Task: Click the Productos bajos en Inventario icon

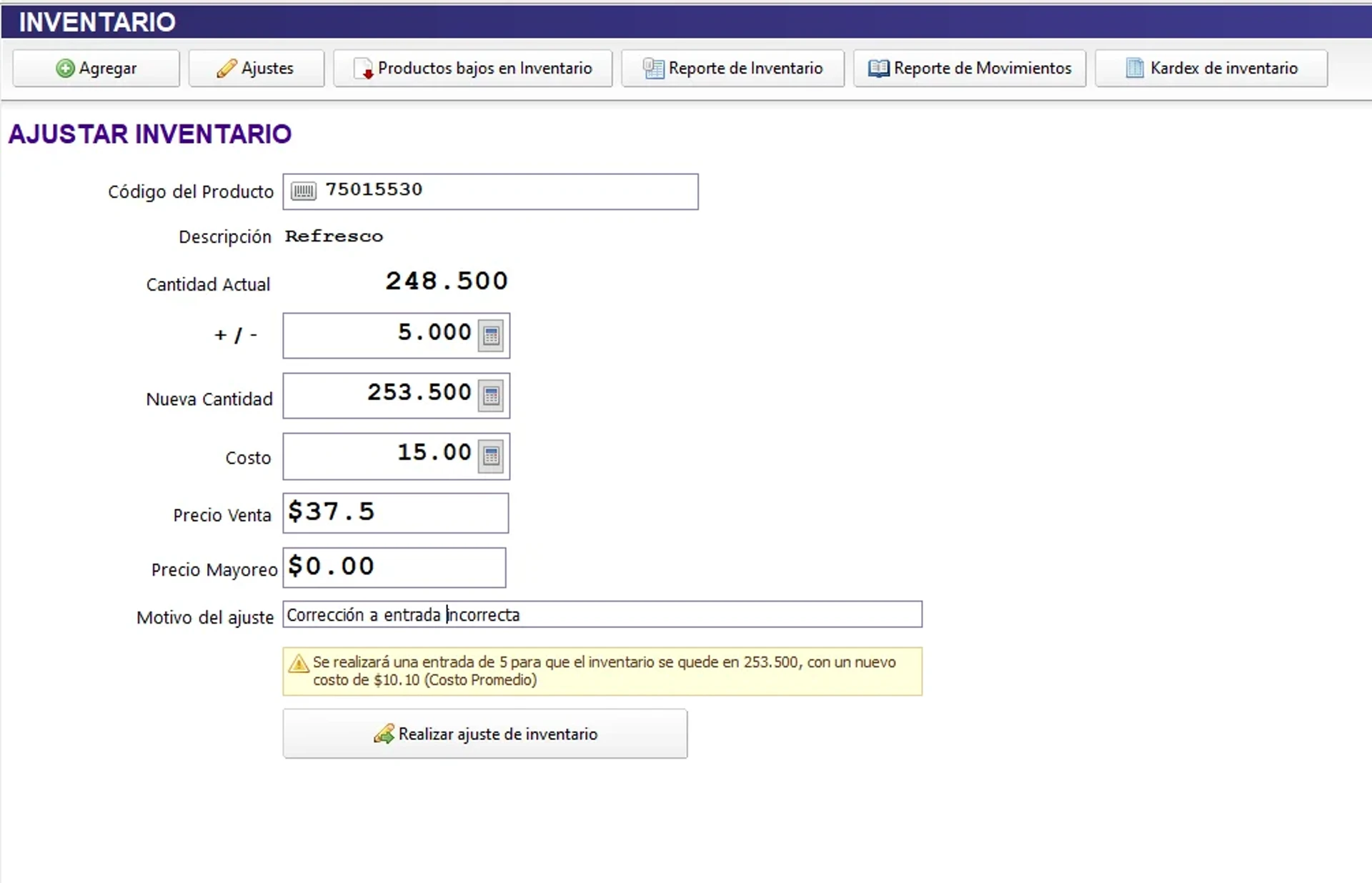Action: (x=364, y=69)
